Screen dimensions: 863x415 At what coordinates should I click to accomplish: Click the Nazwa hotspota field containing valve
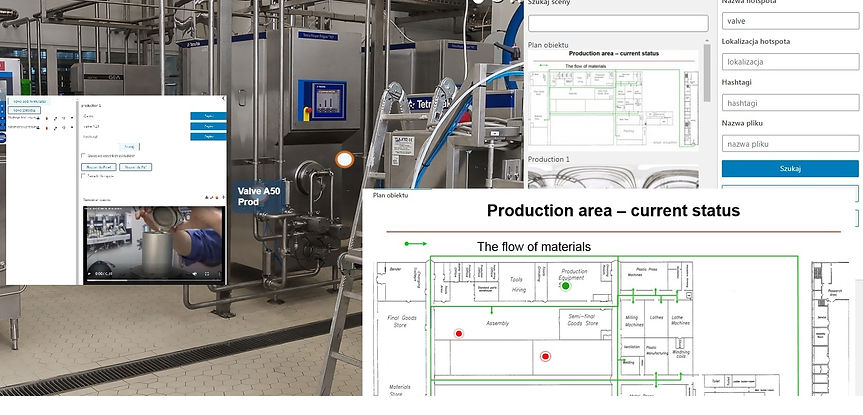click(790, 21)
